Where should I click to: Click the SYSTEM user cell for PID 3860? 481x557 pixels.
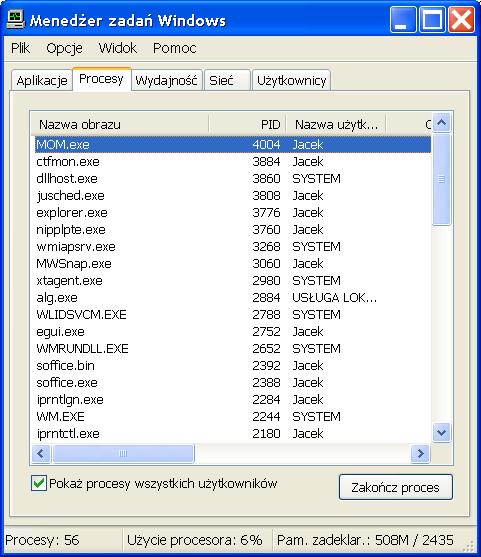click(316, 179)
